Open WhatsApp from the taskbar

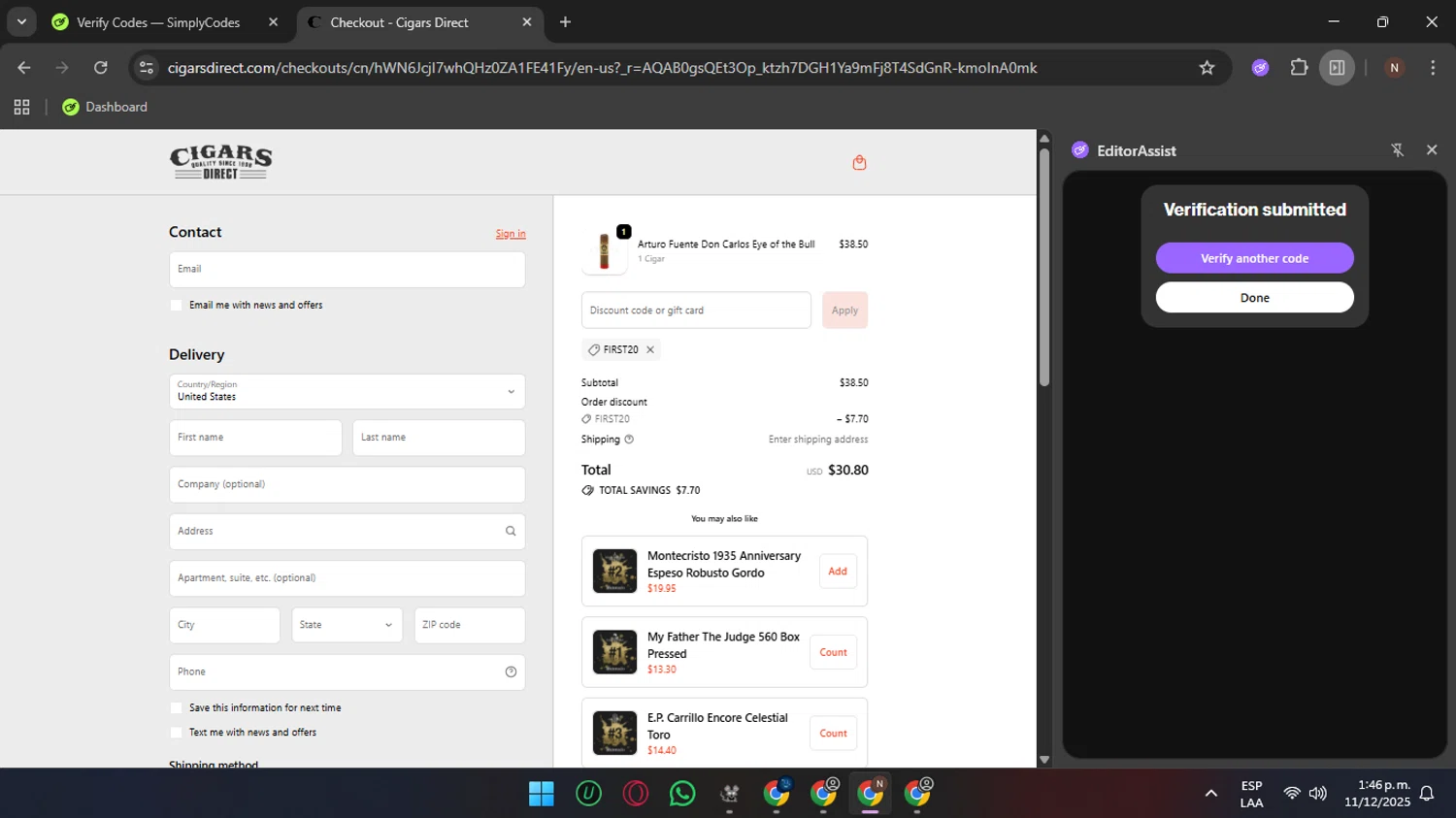coord(682,794)
